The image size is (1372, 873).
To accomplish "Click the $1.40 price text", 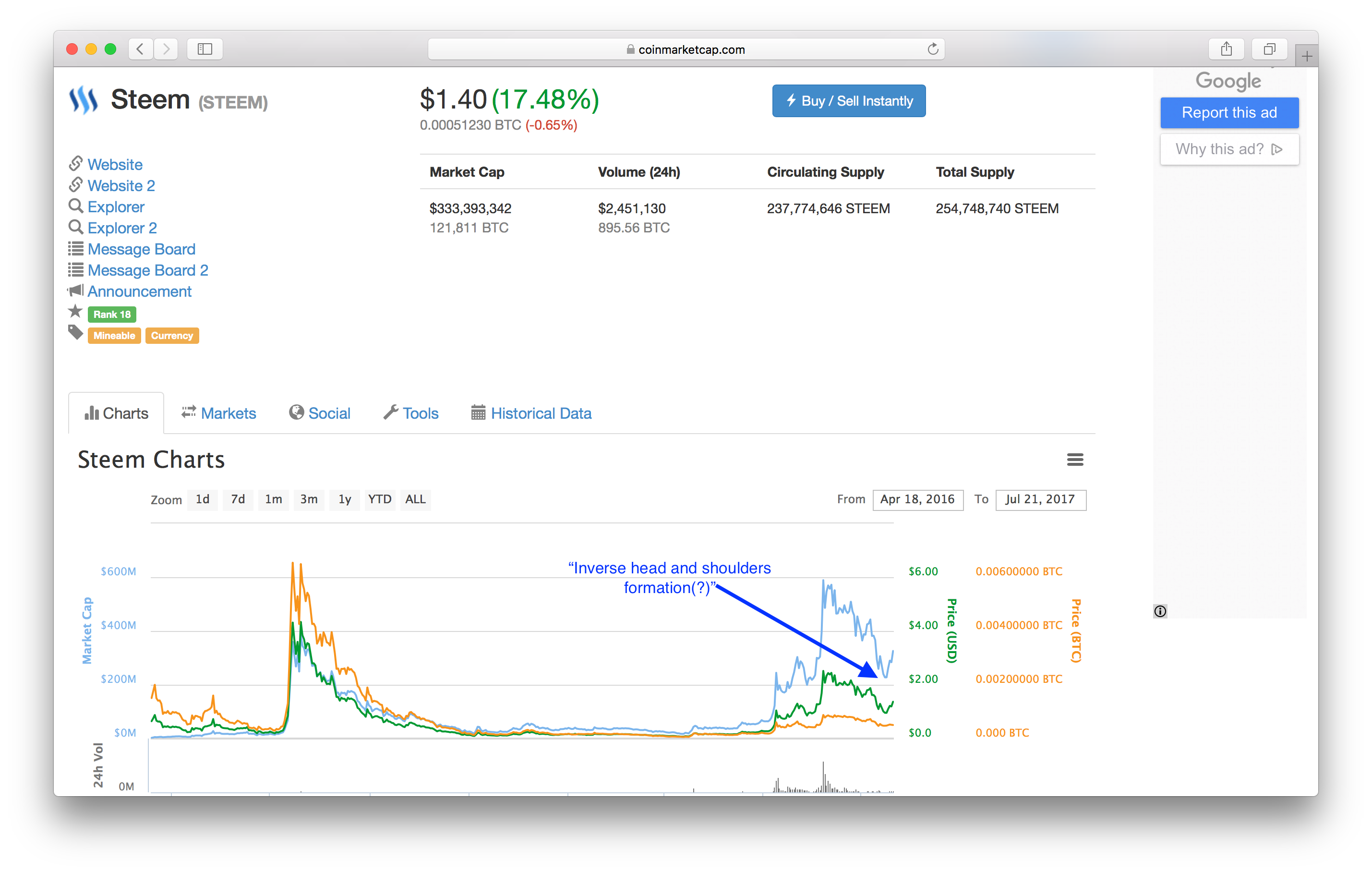I will click(453, 99).
